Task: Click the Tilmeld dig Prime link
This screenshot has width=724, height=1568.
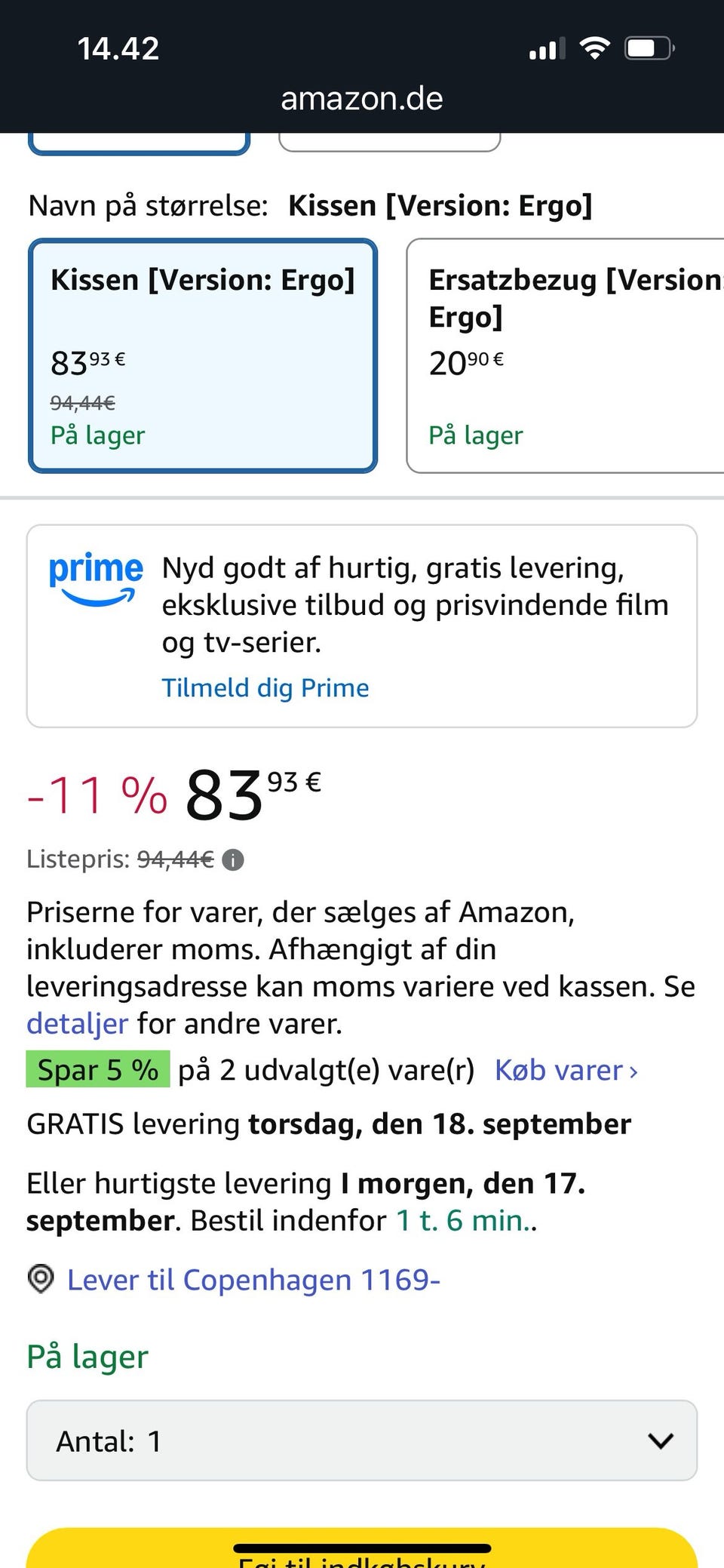Action: [265, 687]
